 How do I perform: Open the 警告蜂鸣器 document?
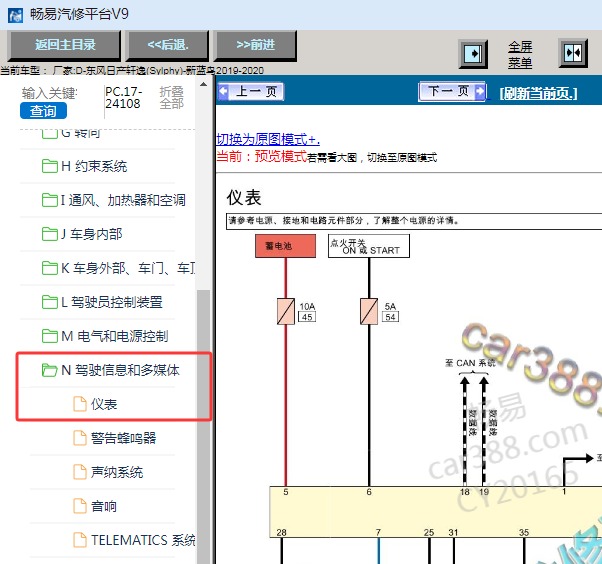pyautogui.click(x=124, y=438)
